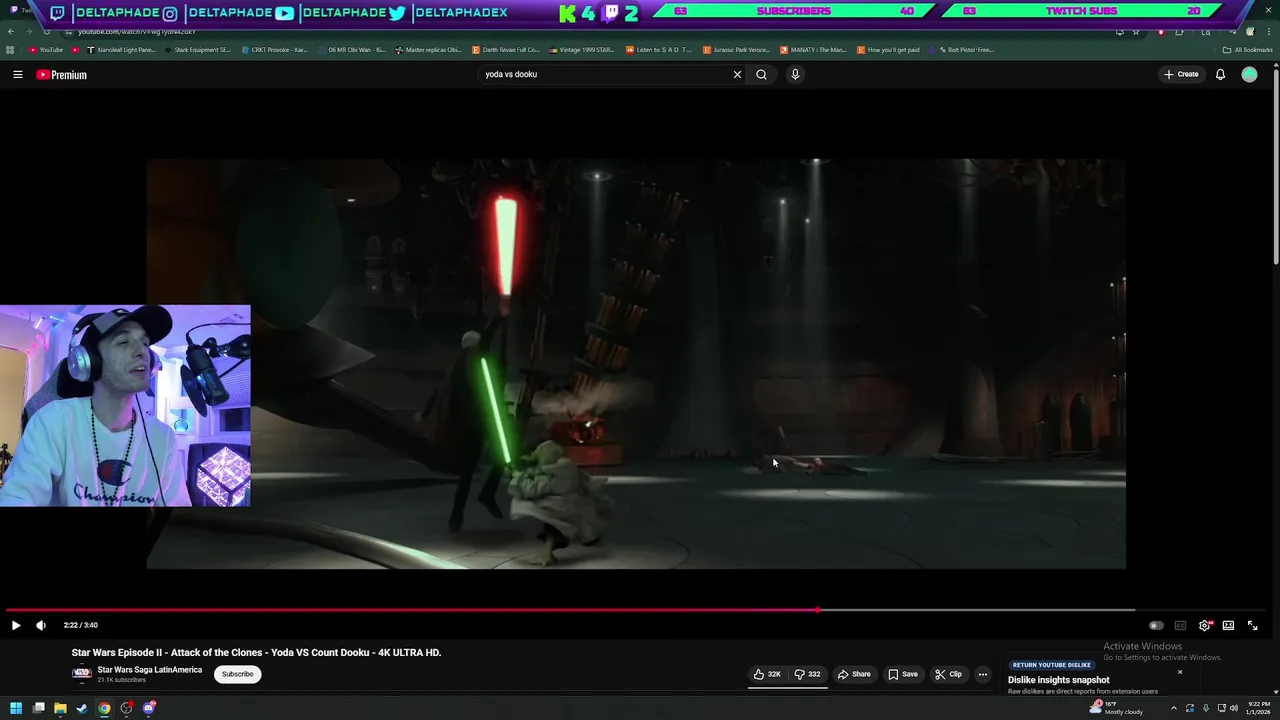Click the magnifier search button
Image resolution: width=1280 pixels, height=720 pixels.
(x=761, y=74)
